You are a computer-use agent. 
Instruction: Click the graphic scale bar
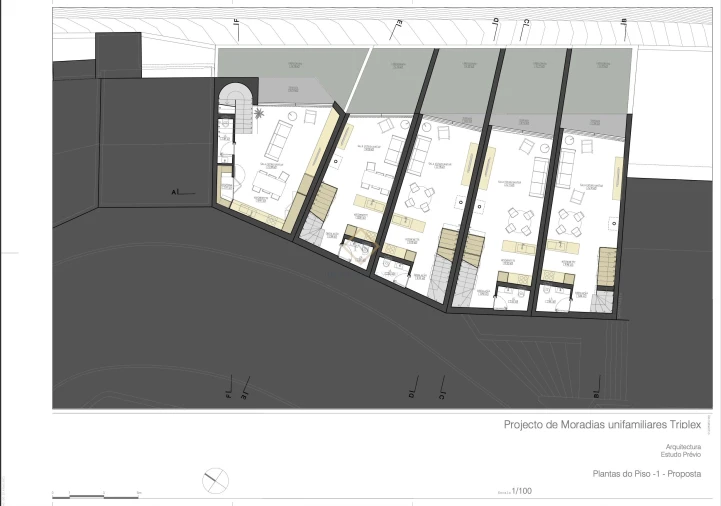pyautogui.click(x=94, y=493)
